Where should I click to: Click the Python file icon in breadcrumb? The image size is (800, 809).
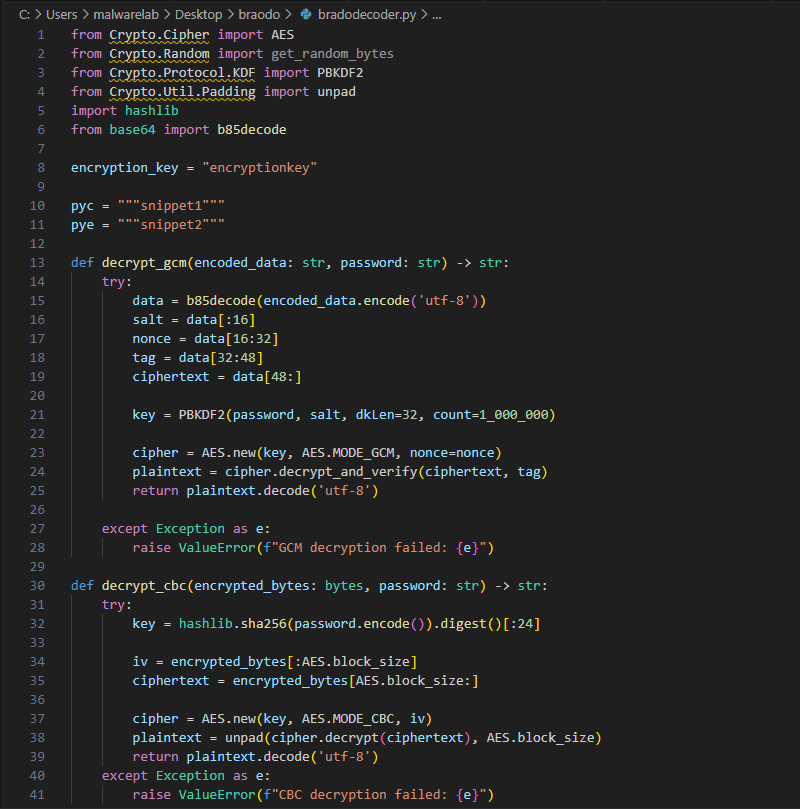pyautogui.click(x=306, y=16)
